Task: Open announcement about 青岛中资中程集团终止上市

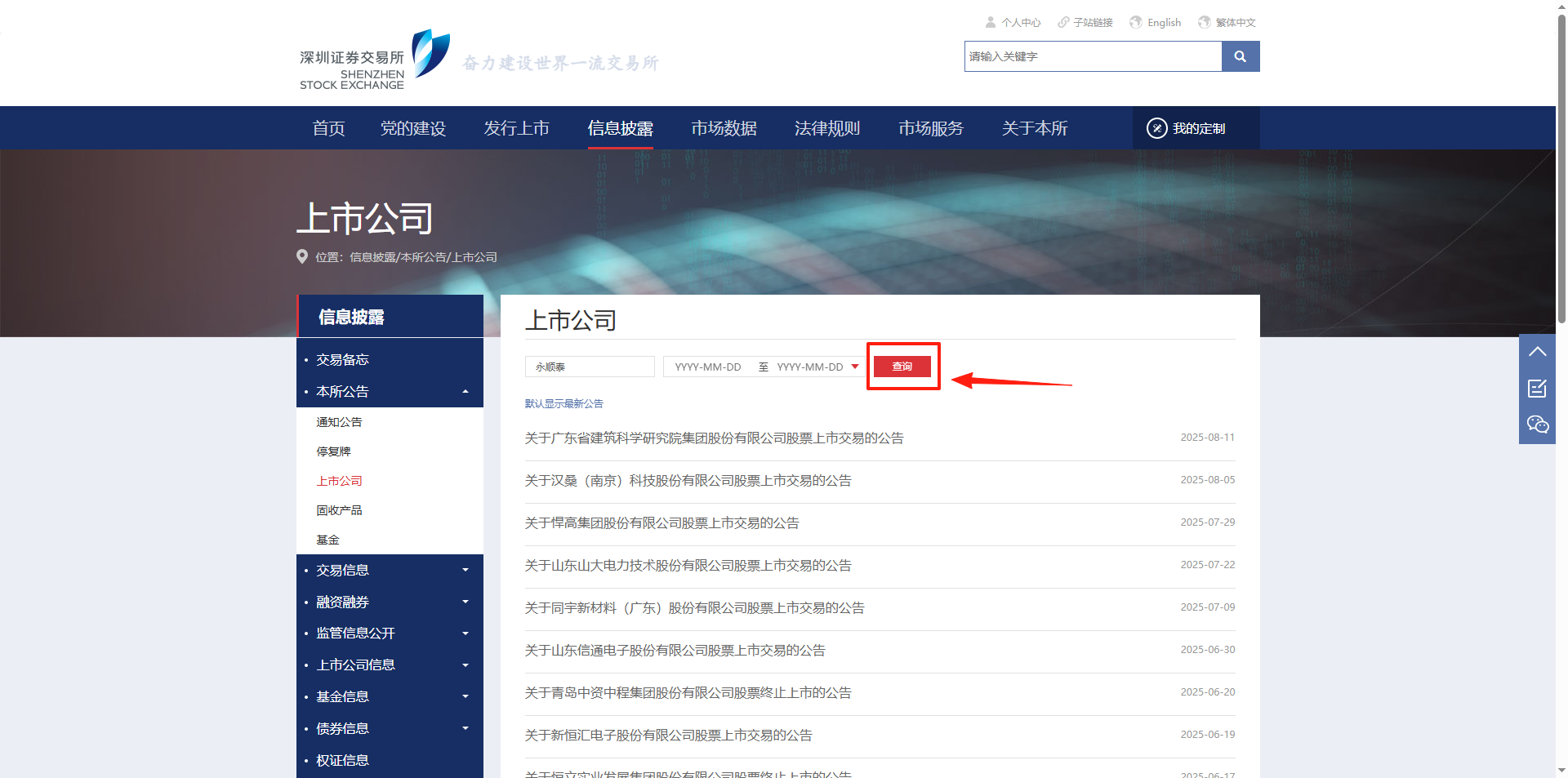Action: tap(688, 693)
